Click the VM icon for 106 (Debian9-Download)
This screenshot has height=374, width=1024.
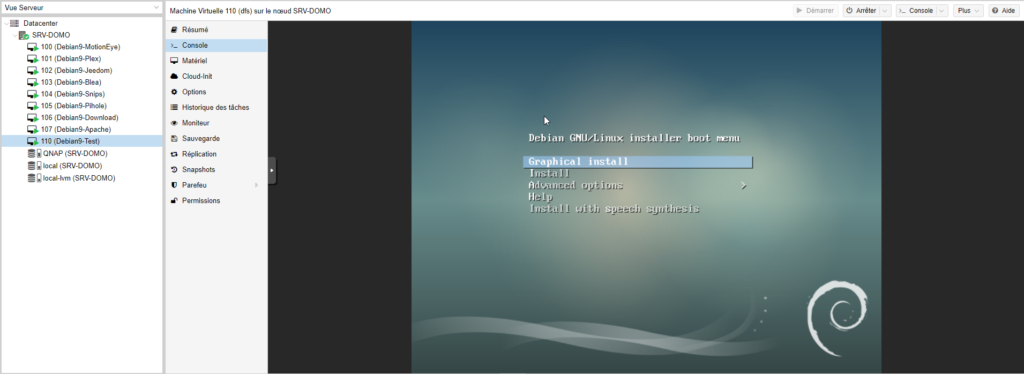32,117
